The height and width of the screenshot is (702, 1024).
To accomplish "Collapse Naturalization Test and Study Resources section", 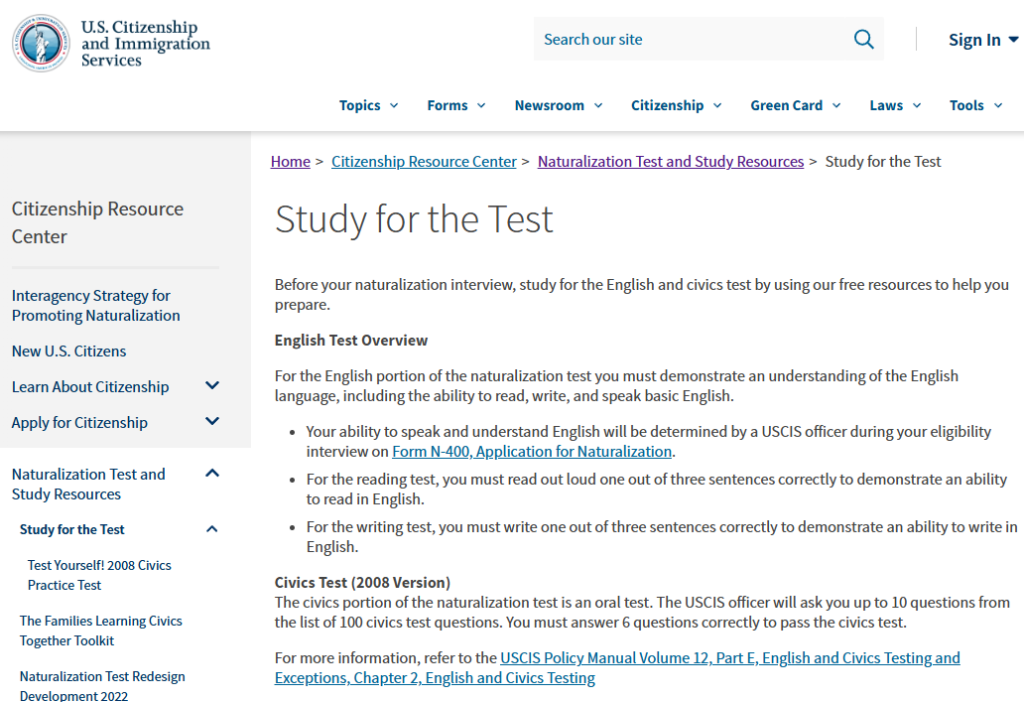I will pyautogui.click(x=212, y=474).
